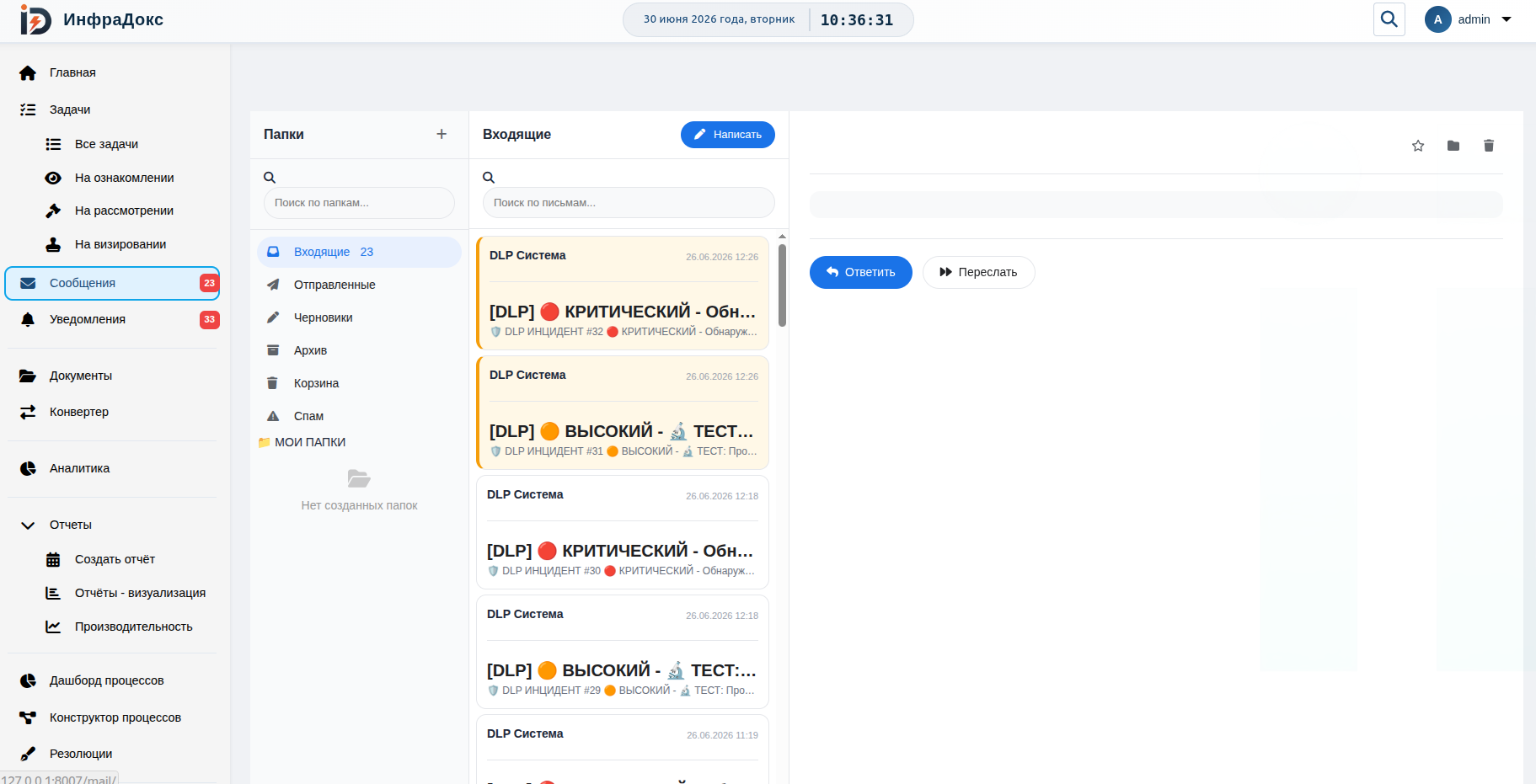Click the ИнфраДокс logo icon
The height and width of the screenshot is (784, 1536).
[35, 19]
